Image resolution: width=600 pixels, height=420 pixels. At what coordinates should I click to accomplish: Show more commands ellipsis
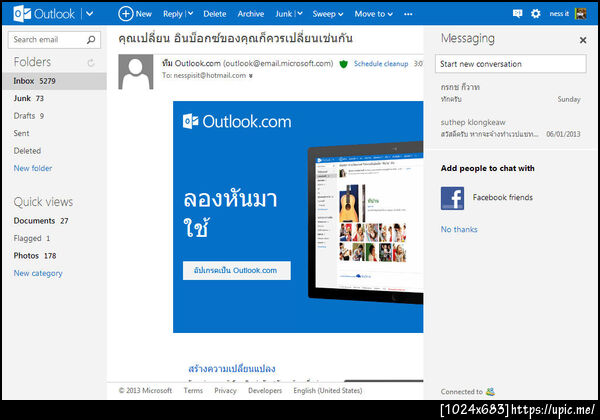(x=408, y=14)
